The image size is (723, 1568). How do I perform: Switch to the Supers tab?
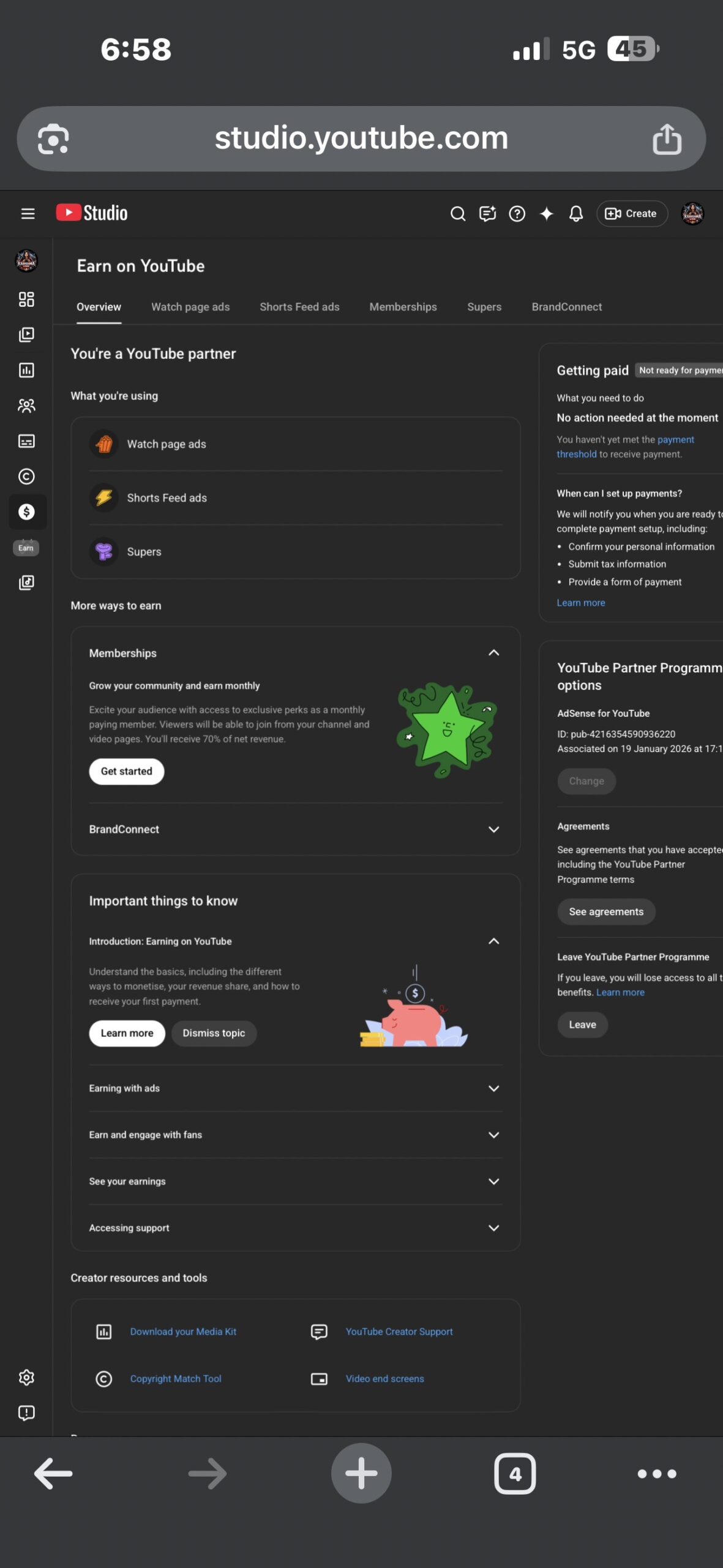484,307
